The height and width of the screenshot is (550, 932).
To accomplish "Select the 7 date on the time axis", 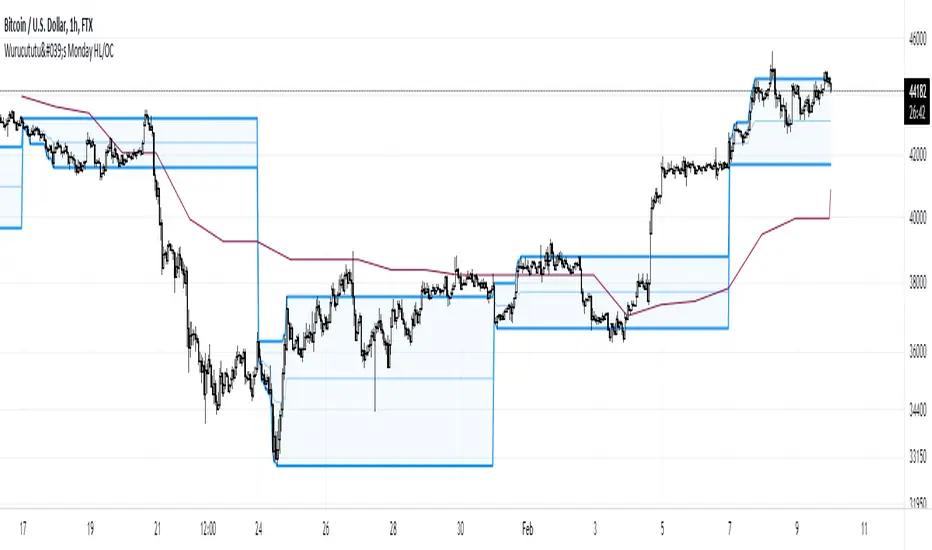I will point(730,523).
